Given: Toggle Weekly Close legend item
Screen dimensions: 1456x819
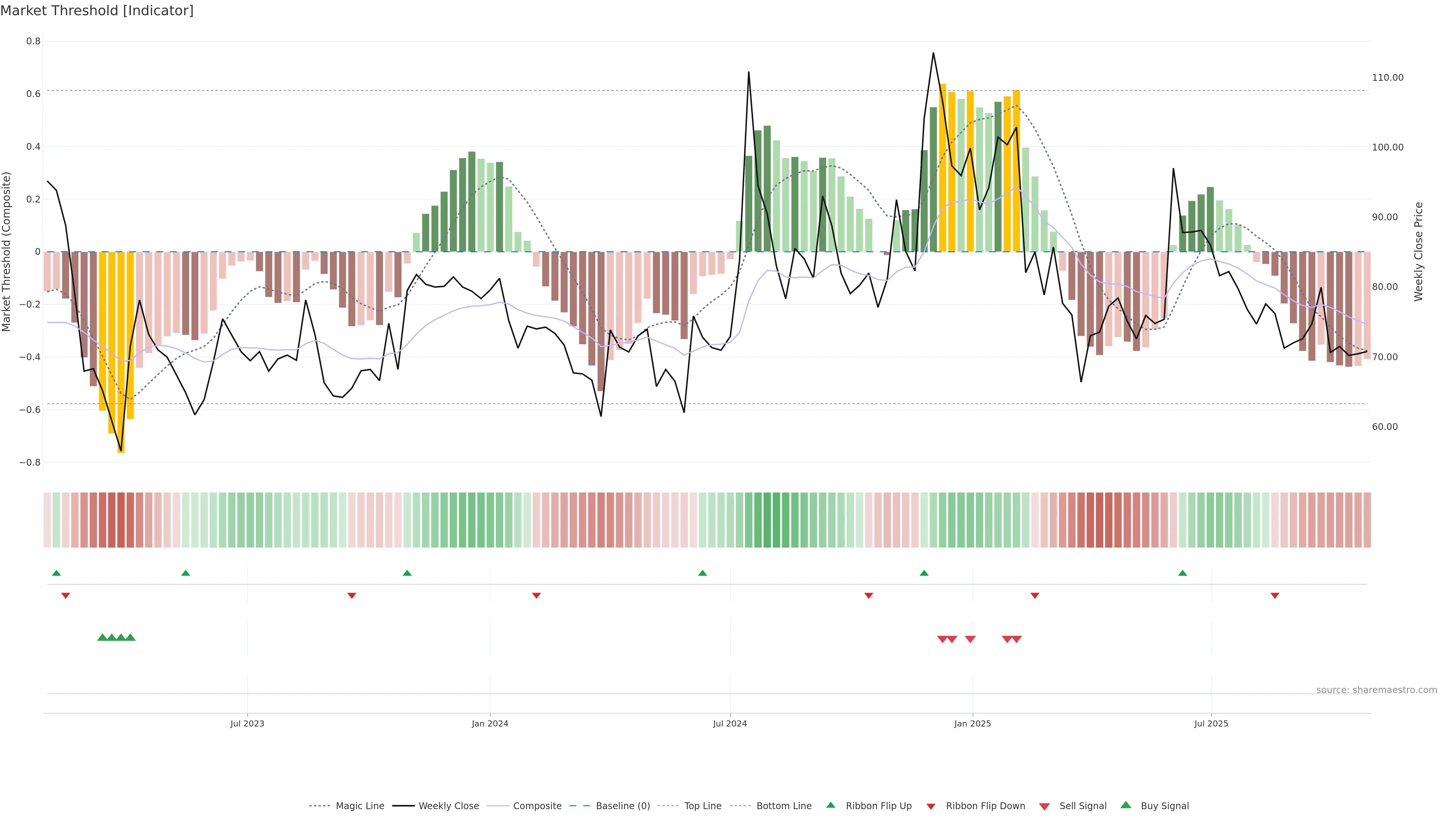Looking at the screenshot, I should (x=448, y=805).
